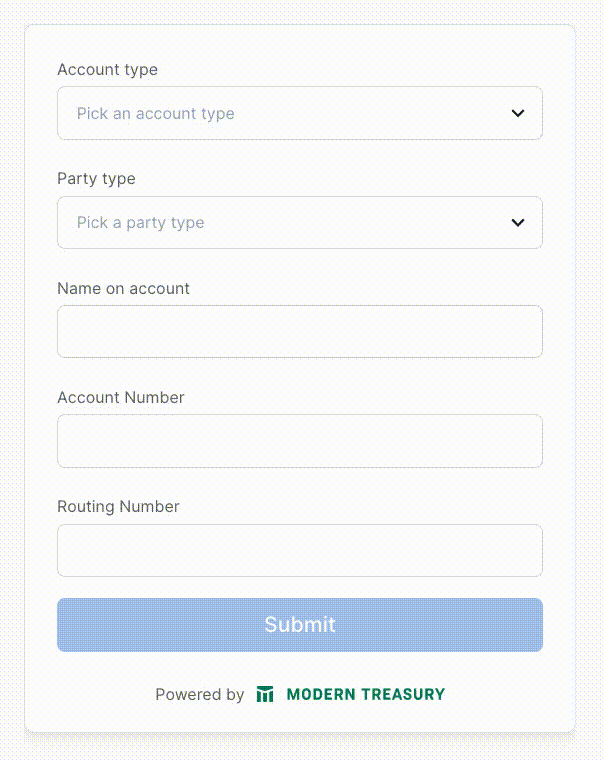Screen dimensions: 604x760
Task: Click the Modern Treasury logo icon
Action: [x=265, y=694]
